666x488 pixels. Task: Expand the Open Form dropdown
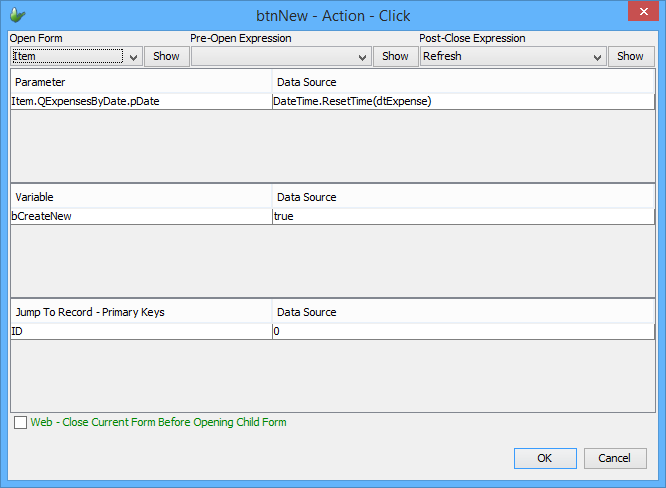[134, 57]
